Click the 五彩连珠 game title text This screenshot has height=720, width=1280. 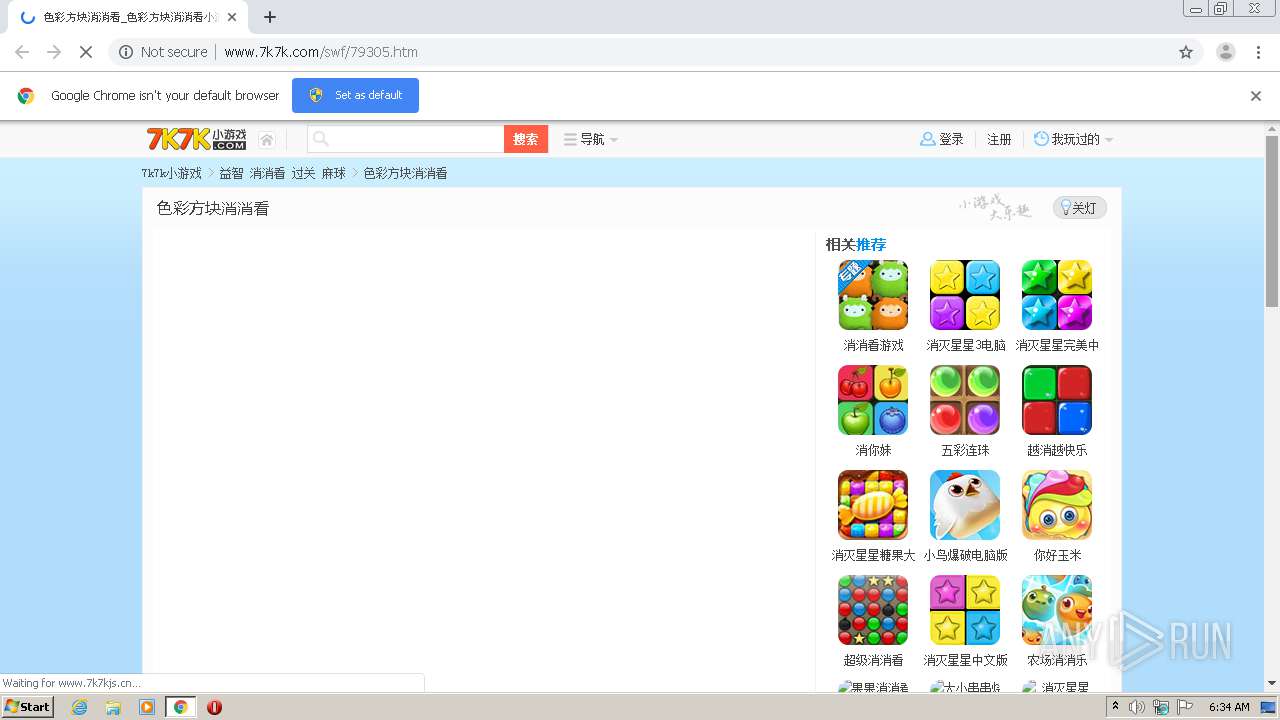tap(965, 450)
